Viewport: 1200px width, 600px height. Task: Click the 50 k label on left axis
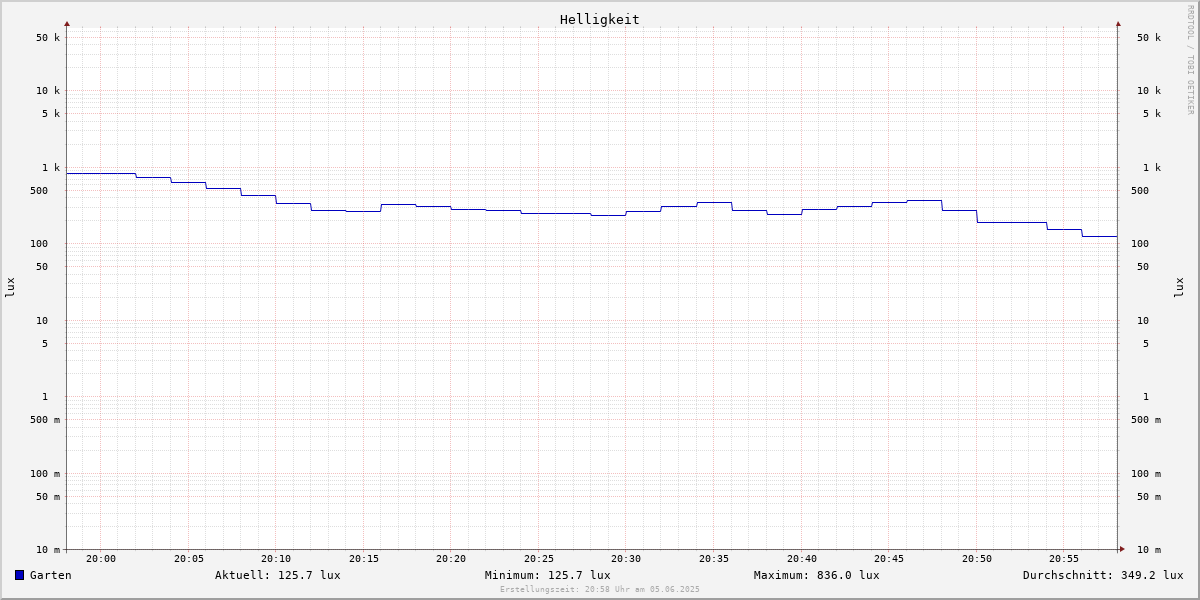point(48,38)
